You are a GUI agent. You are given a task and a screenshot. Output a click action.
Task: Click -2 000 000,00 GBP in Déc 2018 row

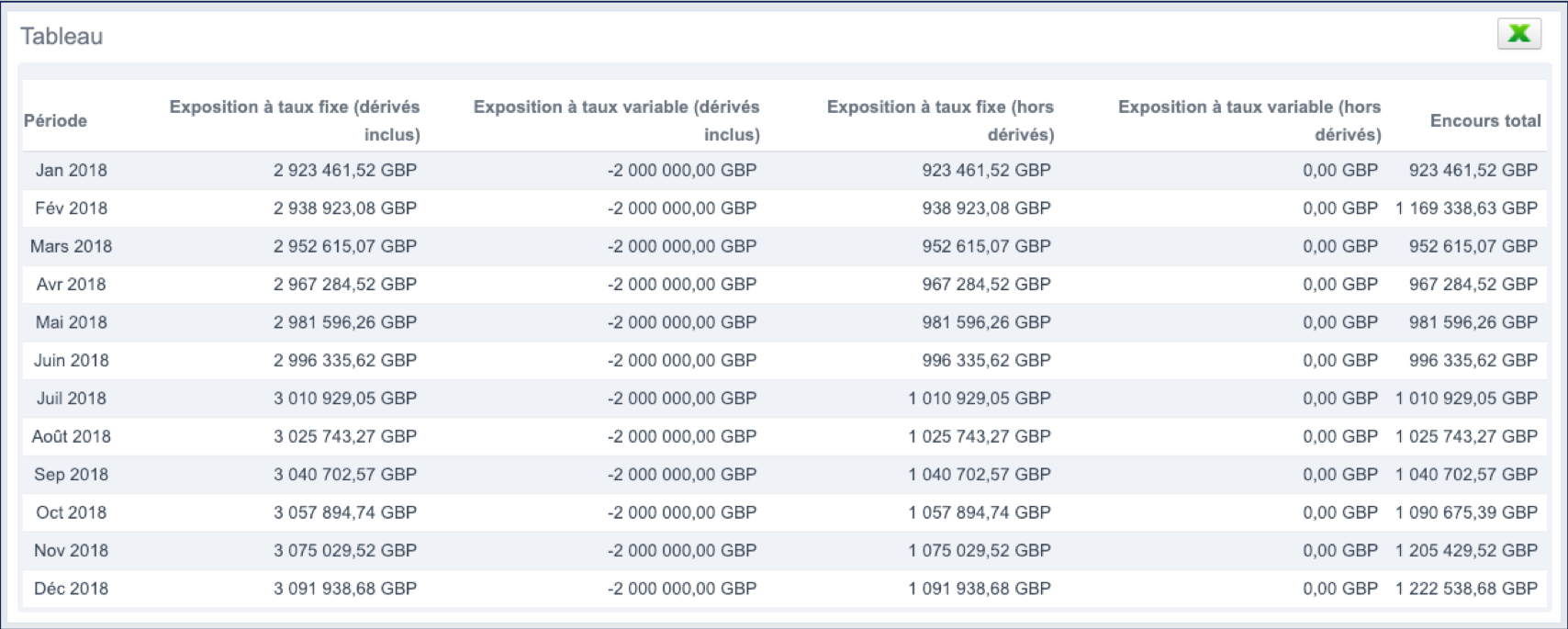pos(682,589)
